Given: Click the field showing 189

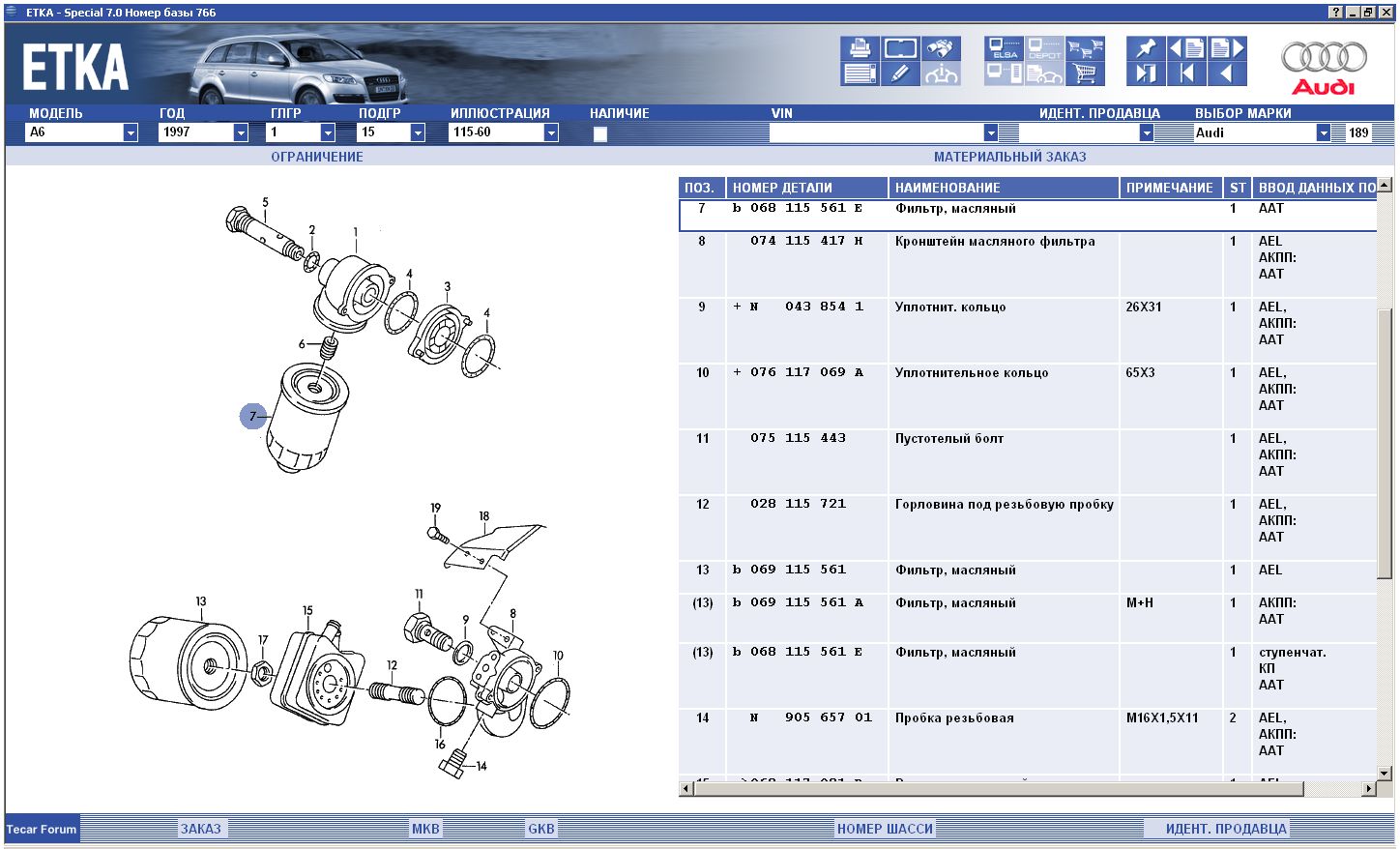Looking at the screenshot, I should click(1359, 132).
